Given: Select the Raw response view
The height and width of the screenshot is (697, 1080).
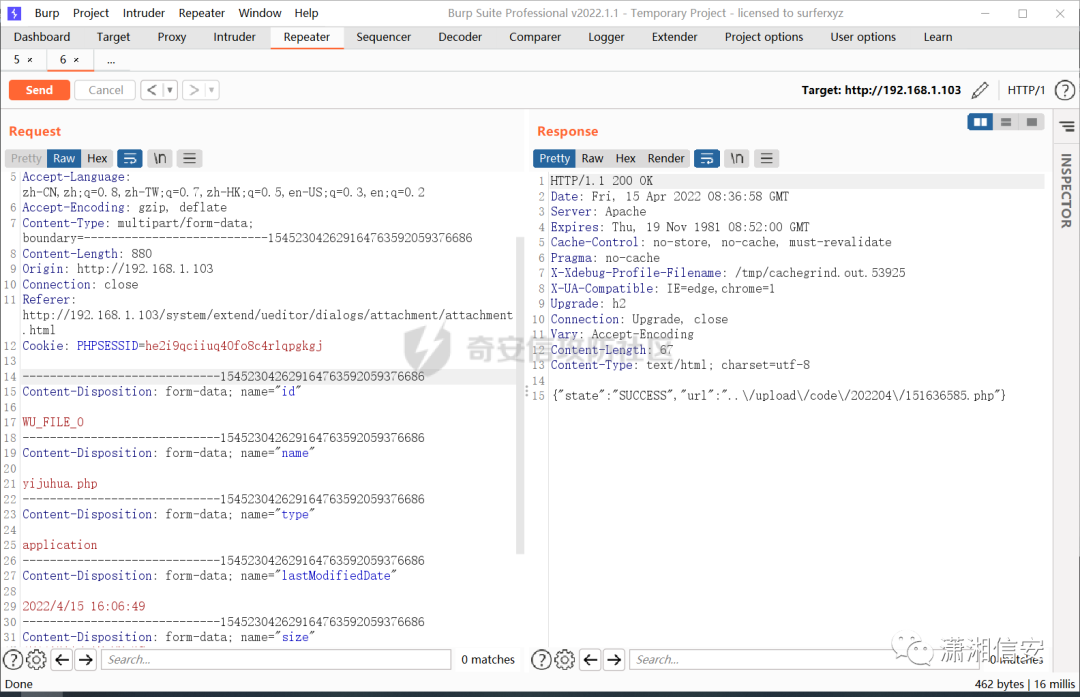Looking at the screenshot, I should click(x=592, y=158).
